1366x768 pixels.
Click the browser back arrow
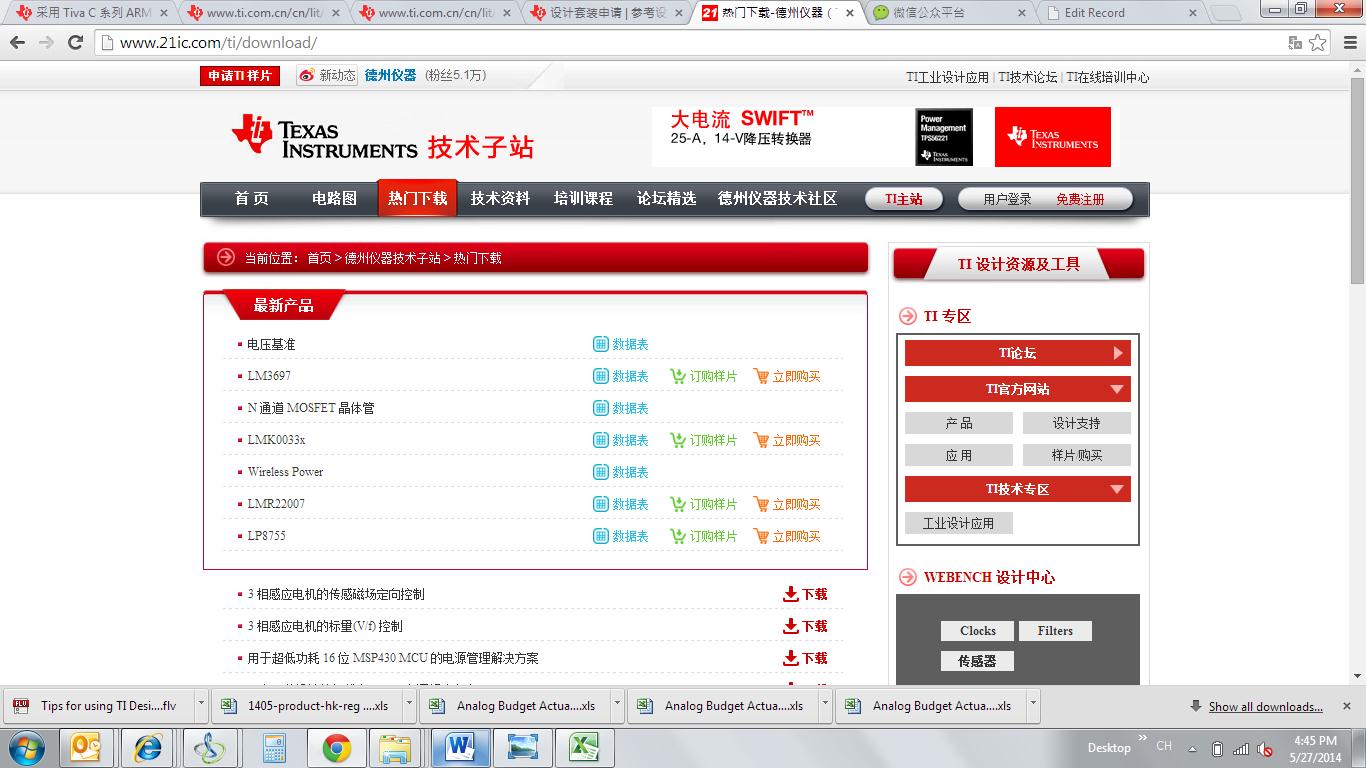[x=18, y=43]
